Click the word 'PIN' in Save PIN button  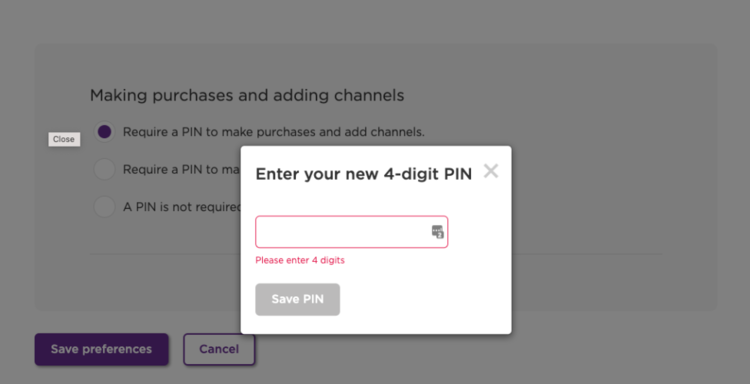[x=311, y=299]
